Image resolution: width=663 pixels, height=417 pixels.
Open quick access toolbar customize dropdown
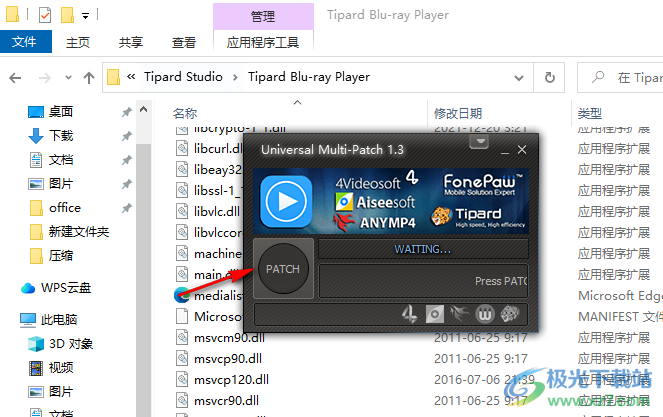click(85, 16)
